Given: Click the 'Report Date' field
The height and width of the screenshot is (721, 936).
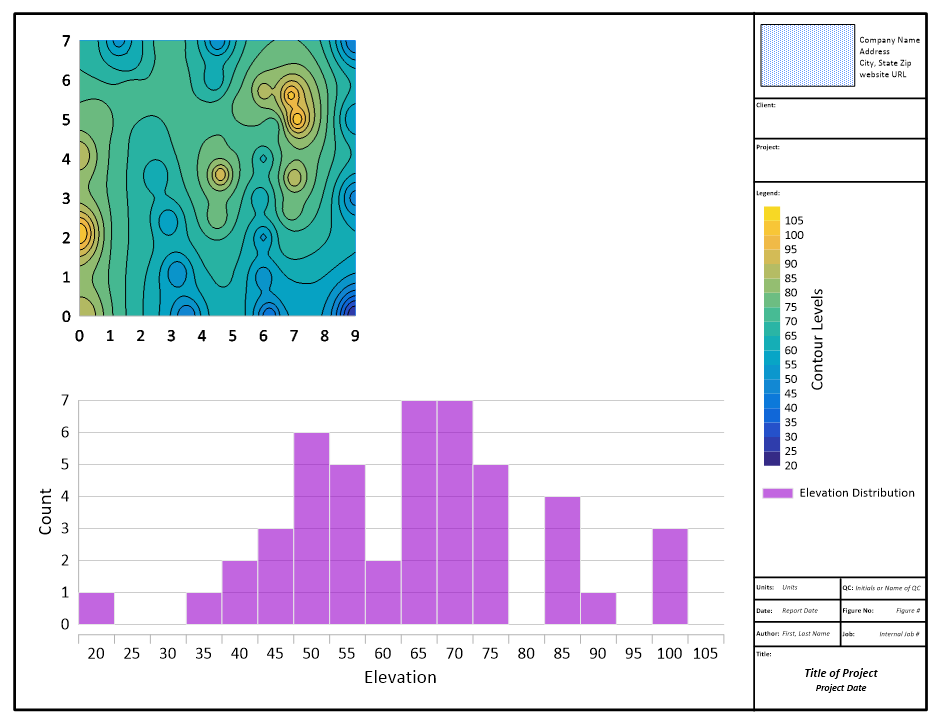Looking at the screenshot, I should [799, 610].
